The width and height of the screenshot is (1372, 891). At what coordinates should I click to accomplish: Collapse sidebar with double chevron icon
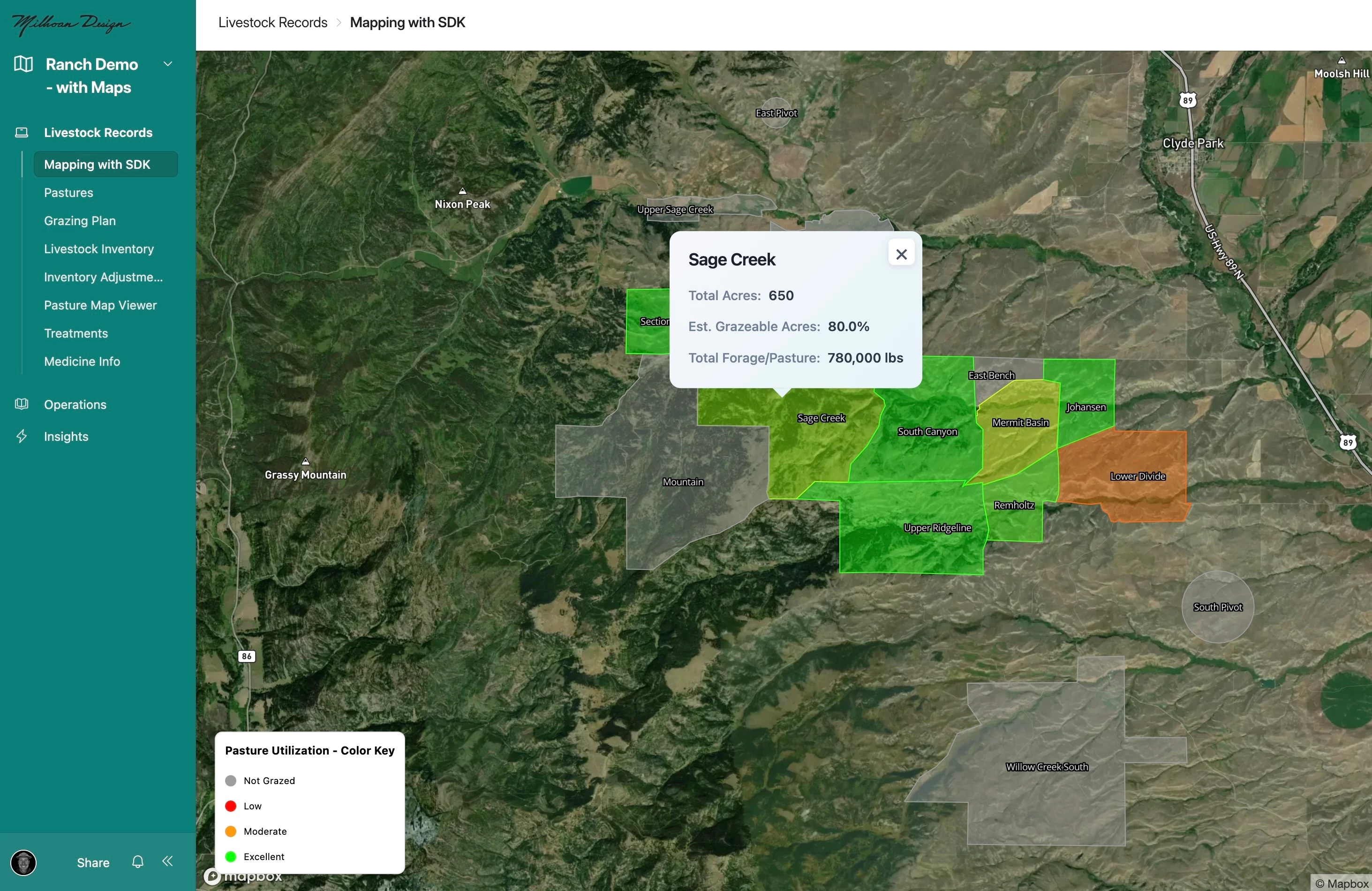point(168,861)
